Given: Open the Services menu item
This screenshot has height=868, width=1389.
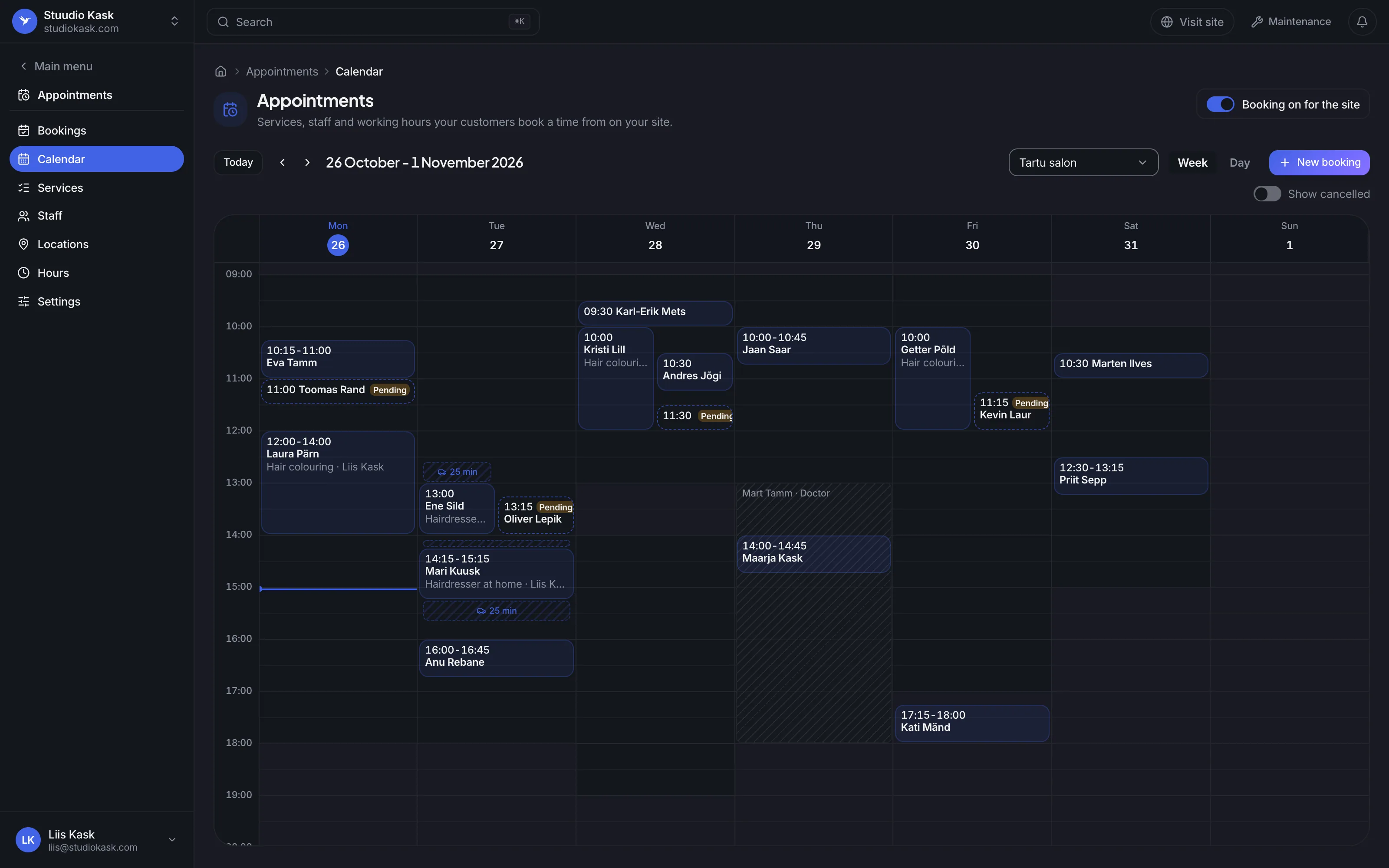Looking at the screenshot, I should (96, 188).
